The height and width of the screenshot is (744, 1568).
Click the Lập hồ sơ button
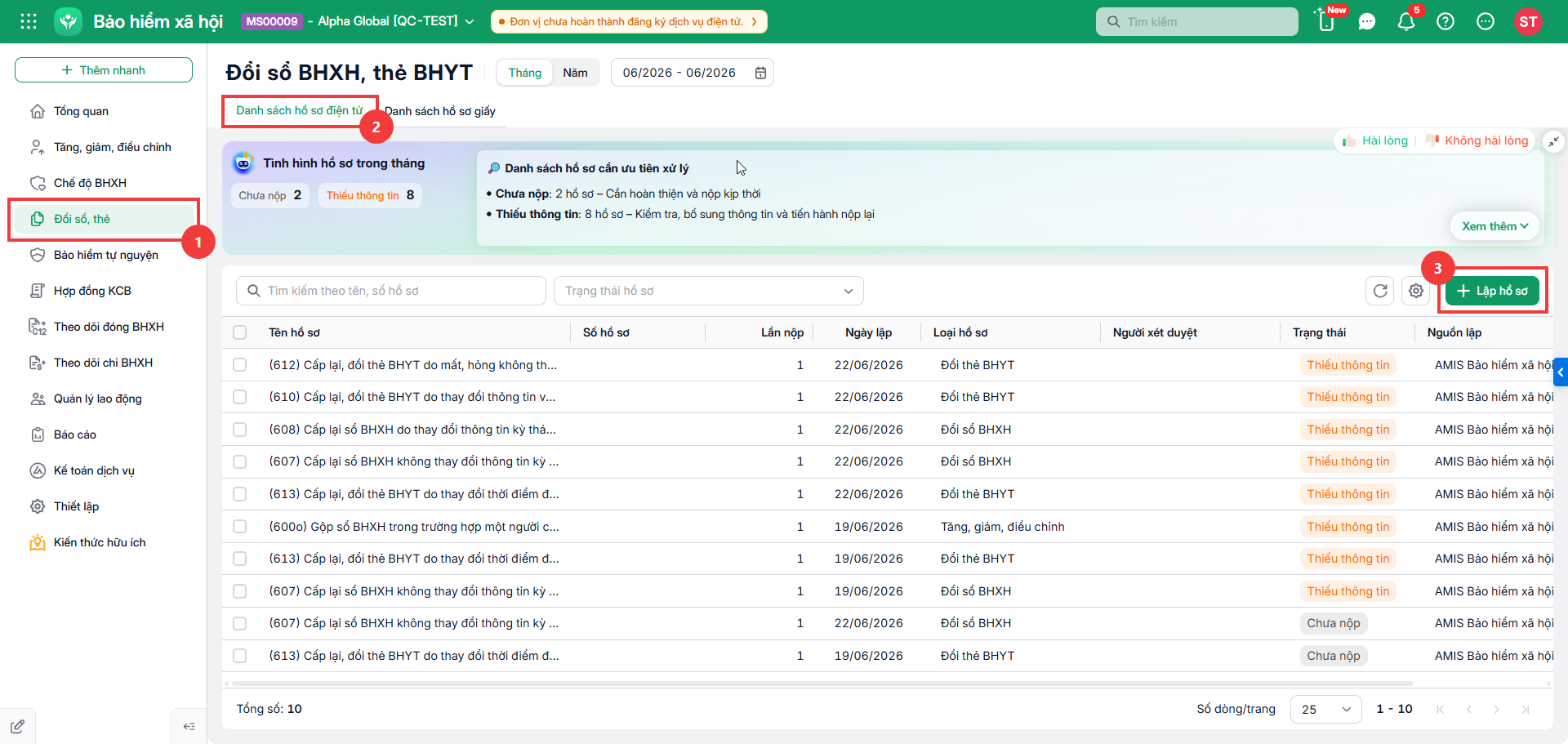tap(1492, 291)
